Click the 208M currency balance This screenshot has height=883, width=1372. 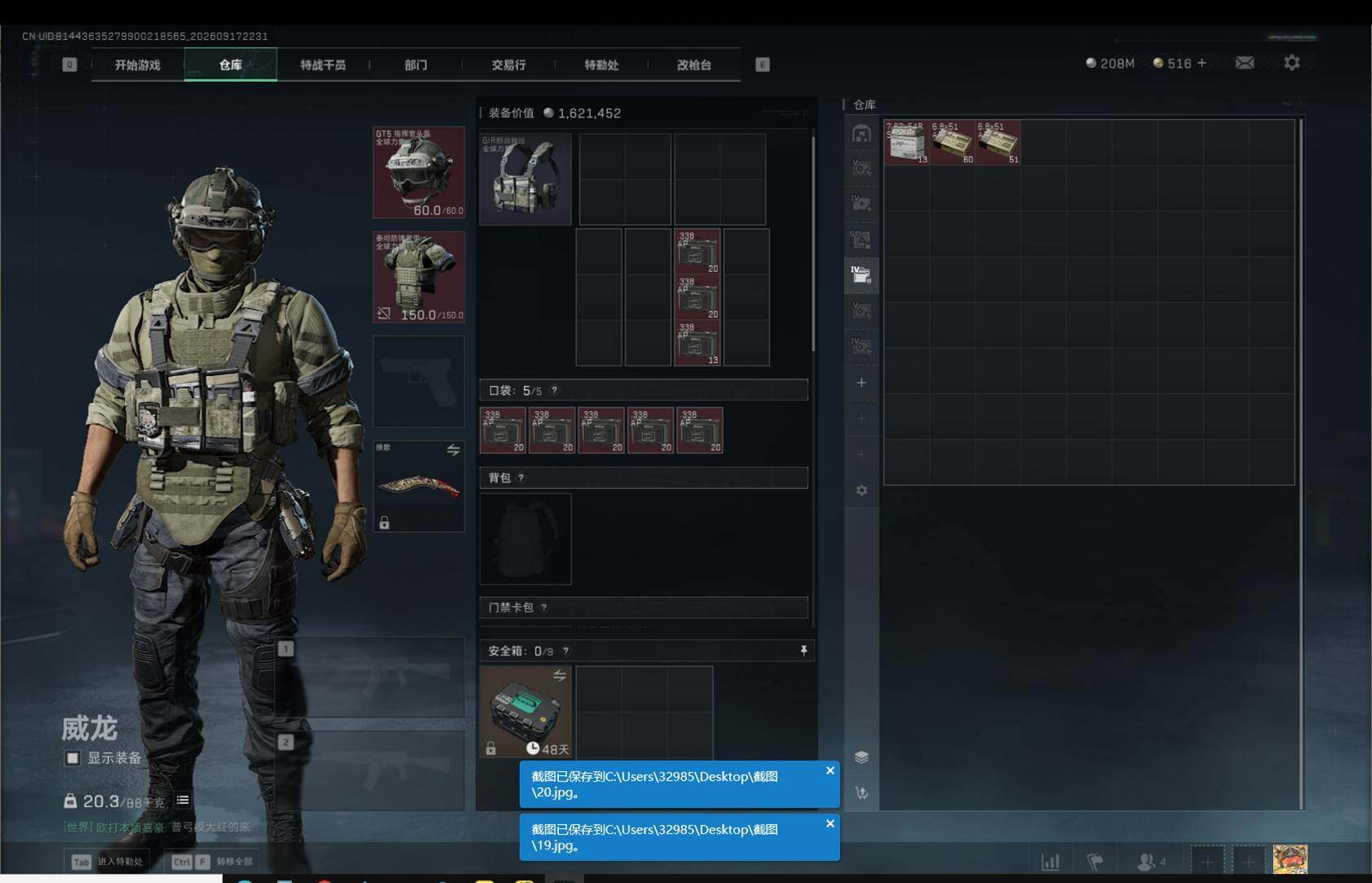point(1110,63)
